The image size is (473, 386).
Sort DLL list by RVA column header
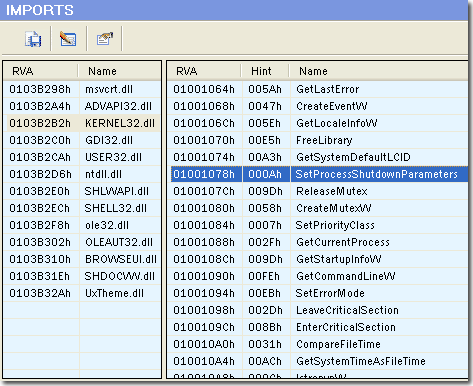[41, 71]
